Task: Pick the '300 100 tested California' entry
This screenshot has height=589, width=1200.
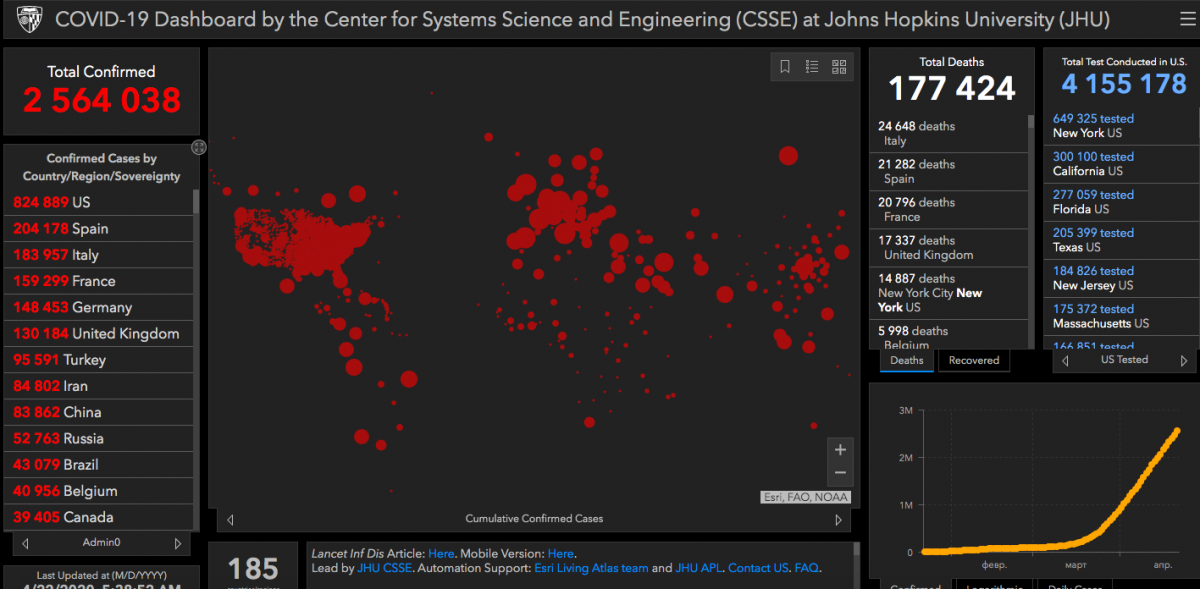Action: tap(1121, 164)
